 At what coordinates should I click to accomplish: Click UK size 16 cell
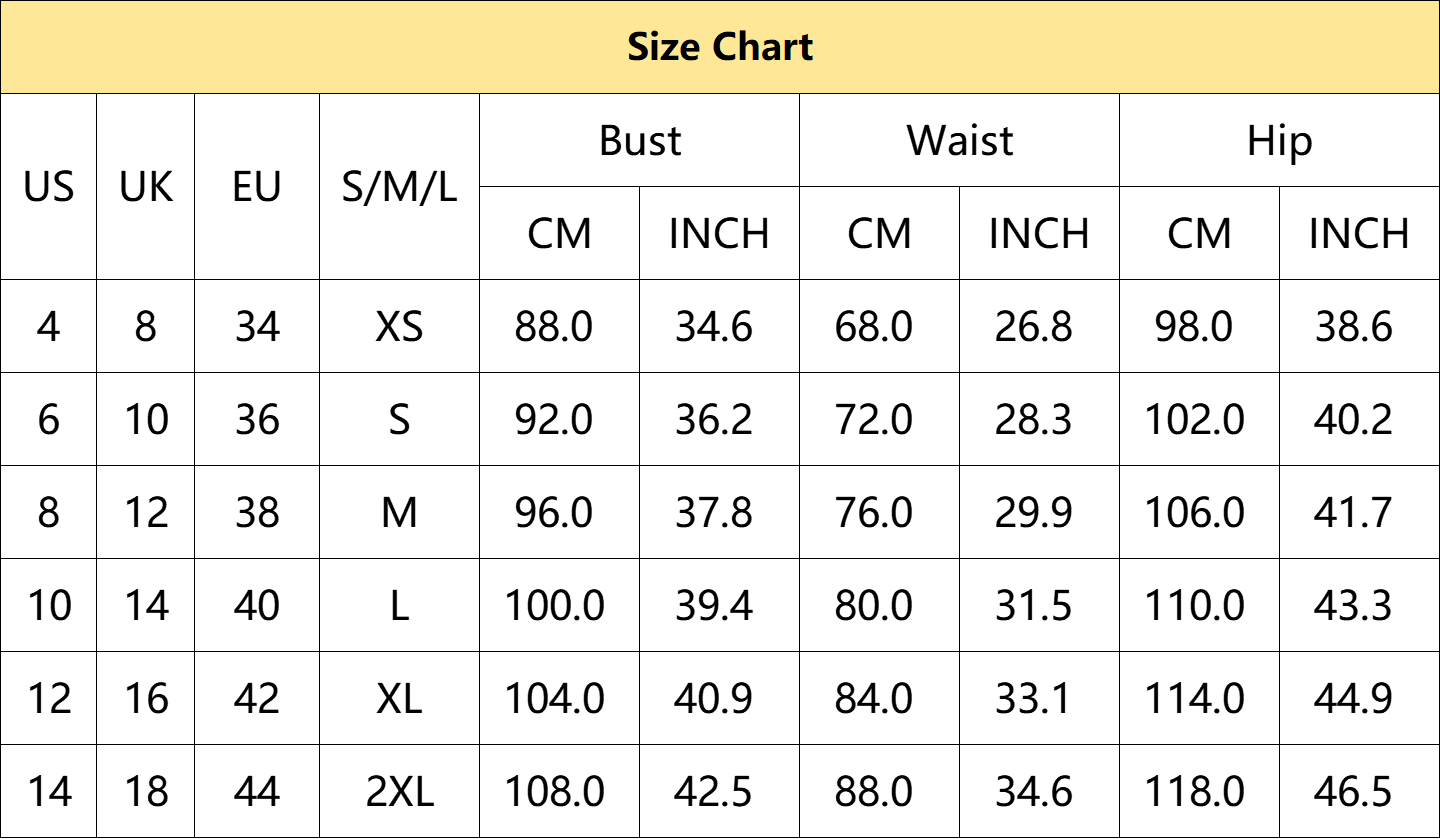pos(146,699)
